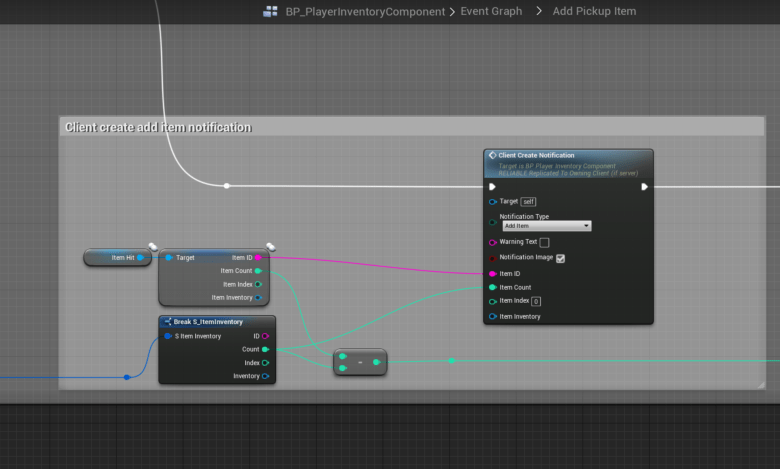Click the reroute node on the white execution wire
780x469 pixels.
pyautogui.click(x=227, y=185)
